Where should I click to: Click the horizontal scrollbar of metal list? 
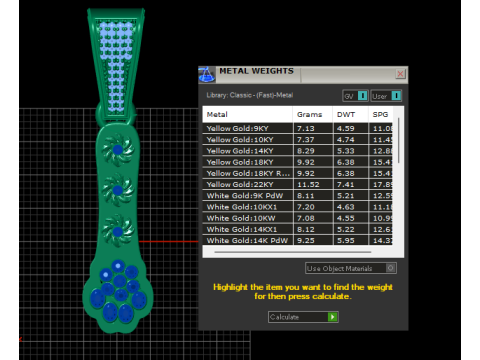tap(293, 252)
